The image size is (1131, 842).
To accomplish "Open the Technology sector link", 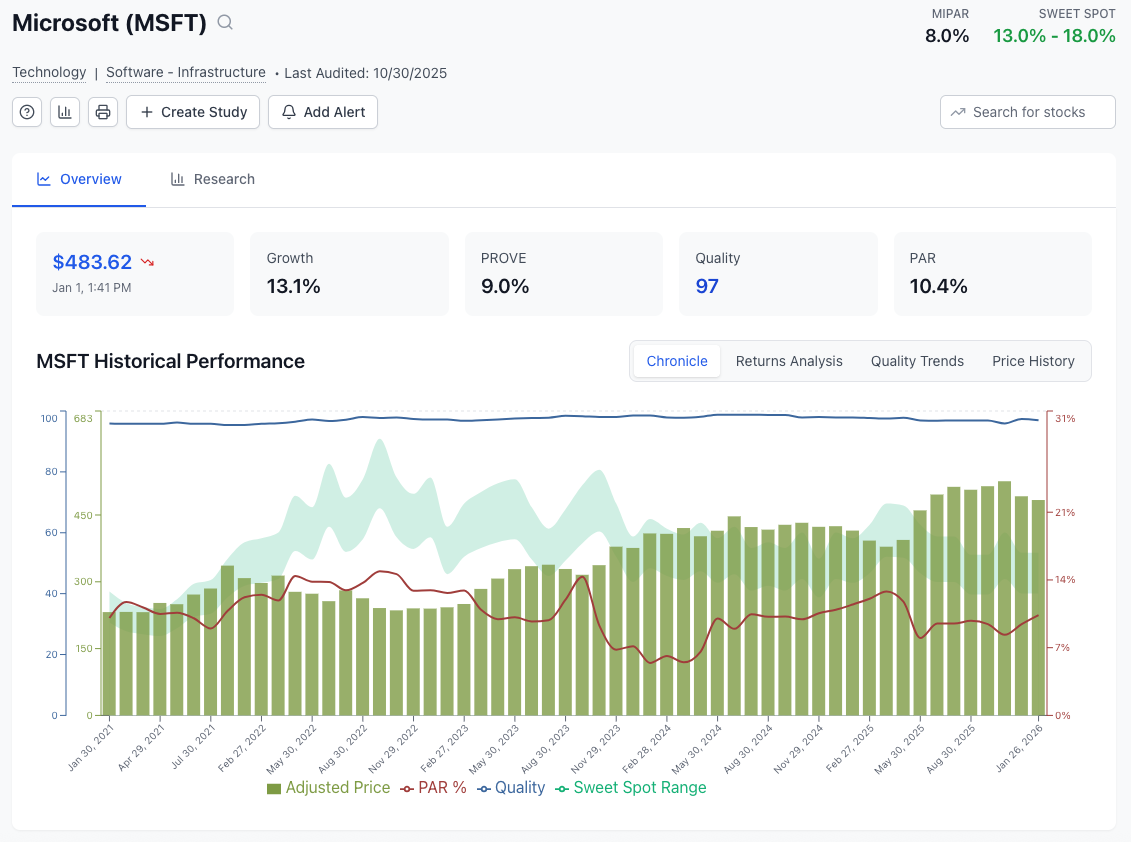I will [x=49, y=72].
